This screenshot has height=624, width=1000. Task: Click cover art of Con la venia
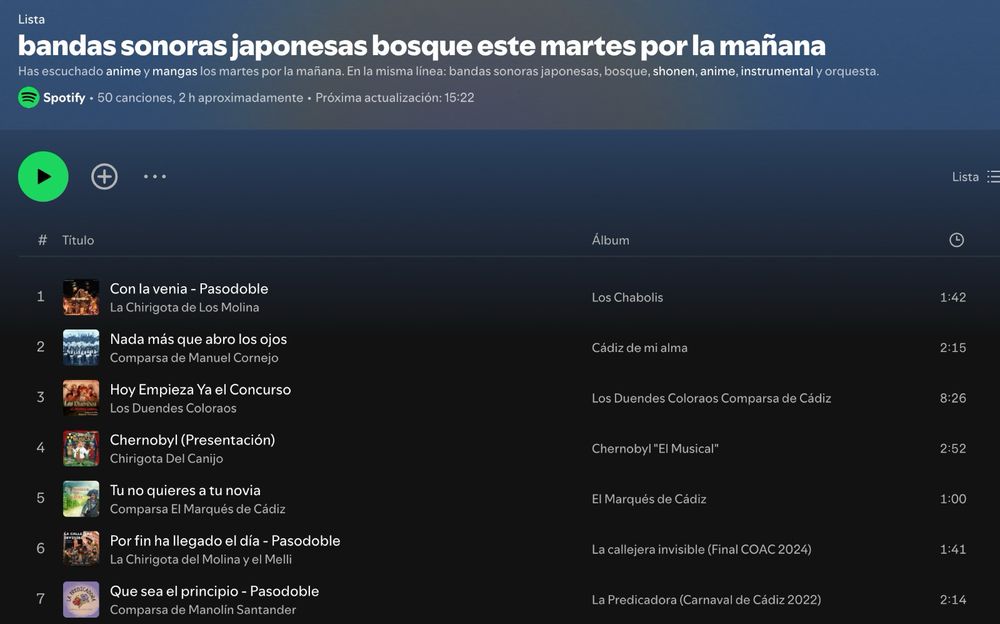(x=81, y=297)
